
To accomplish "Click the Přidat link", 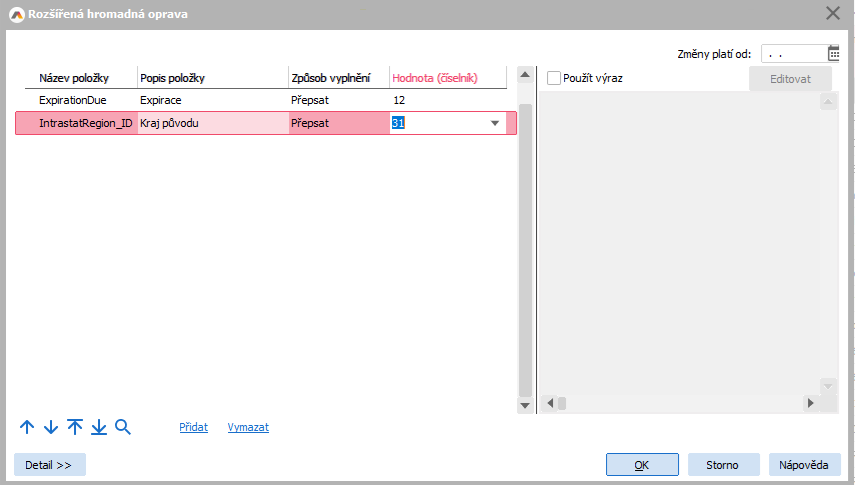I will pos(193,427).
